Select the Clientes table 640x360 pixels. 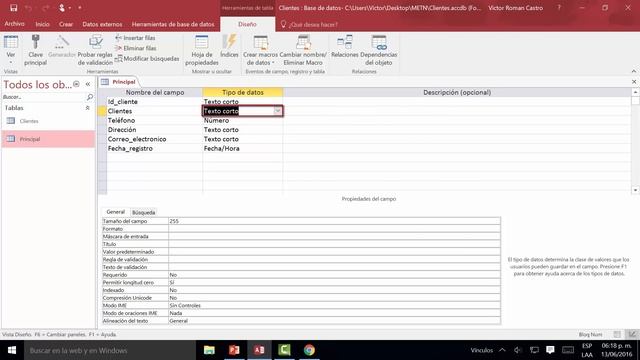(49, 121)
